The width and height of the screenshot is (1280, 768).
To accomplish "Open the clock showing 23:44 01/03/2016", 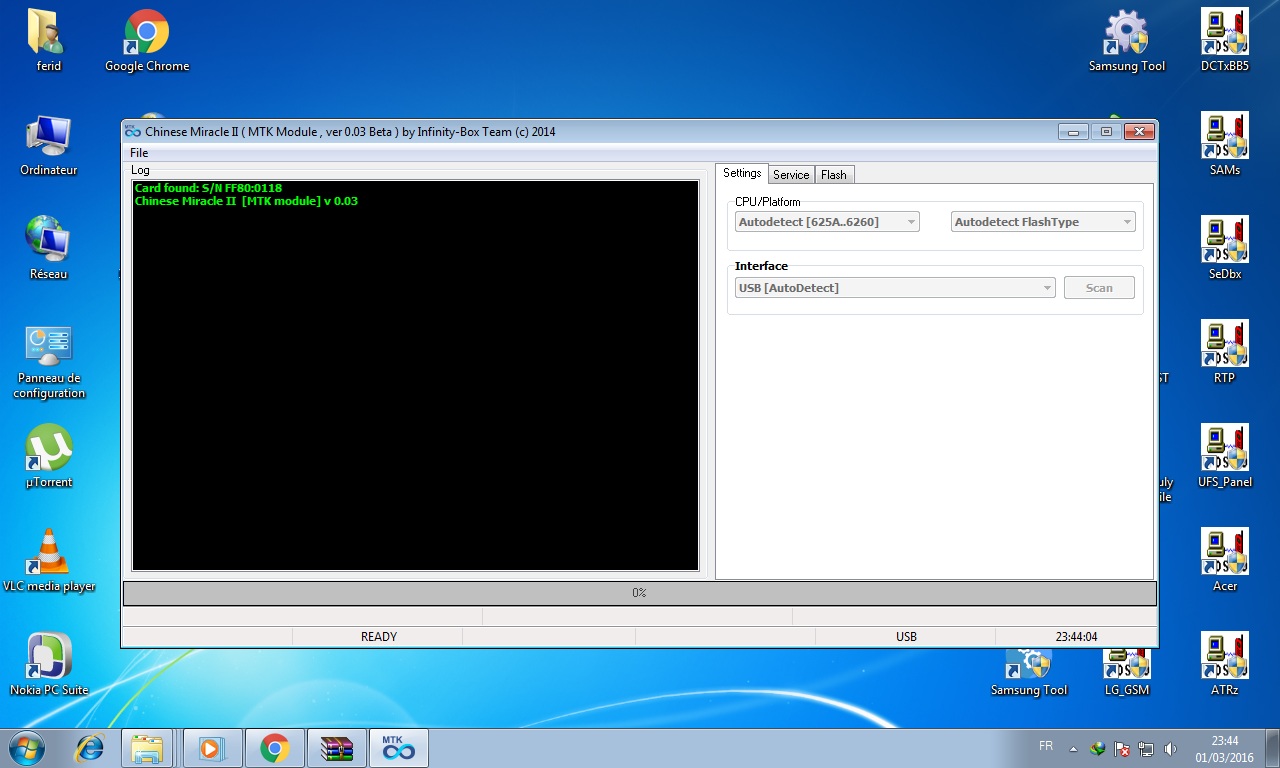I will (x=1225, y=748).
